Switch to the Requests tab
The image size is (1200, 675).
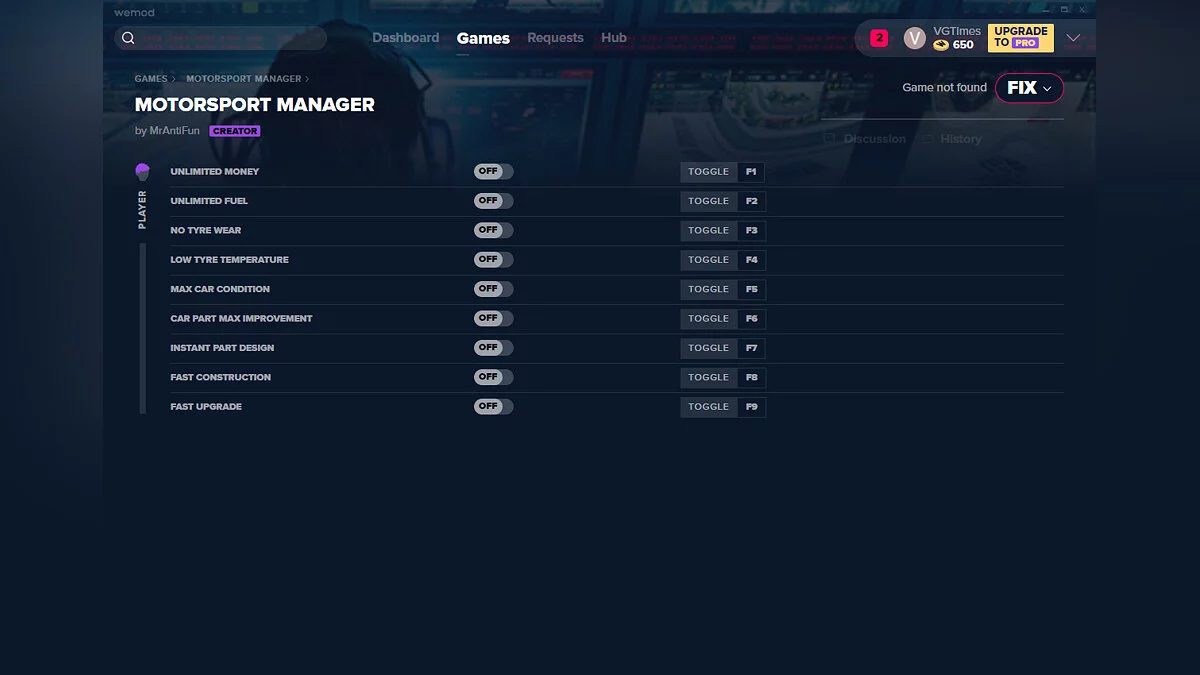556,37
